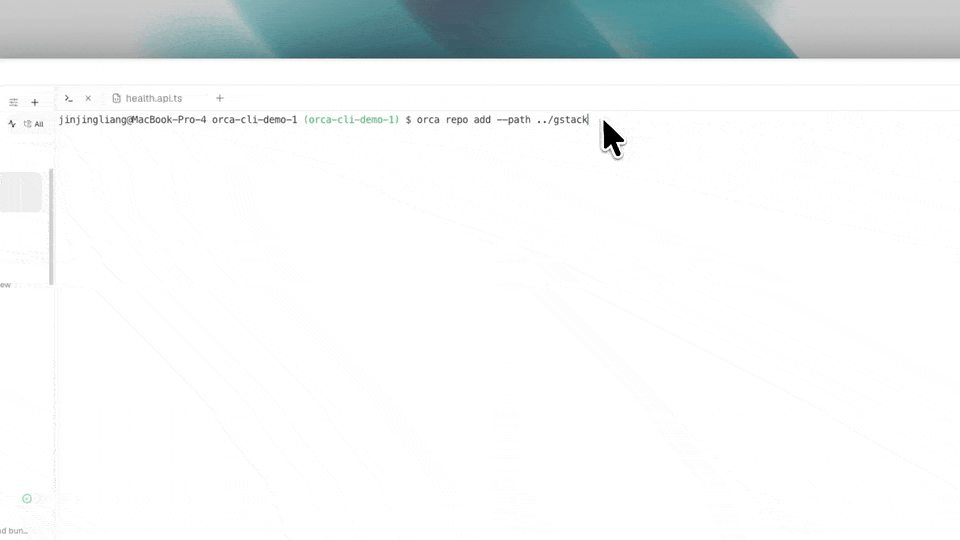The height and width of the screenshot is (540, 960).
Task: Click the file icon on the health.api.ts tab
Action: 116,98
